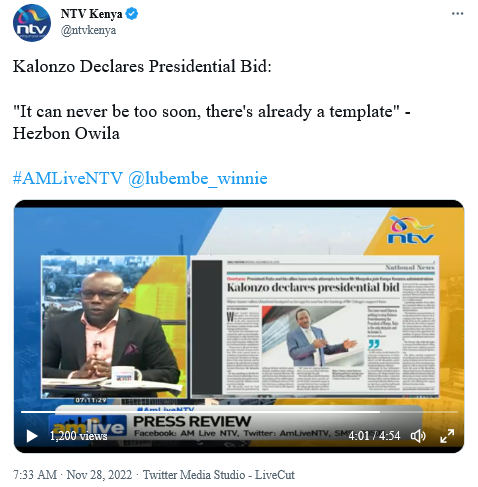Screen dimensions: 478x487
Task: Click the verified badge next to NTV Kenya
Action: point(132,14)
